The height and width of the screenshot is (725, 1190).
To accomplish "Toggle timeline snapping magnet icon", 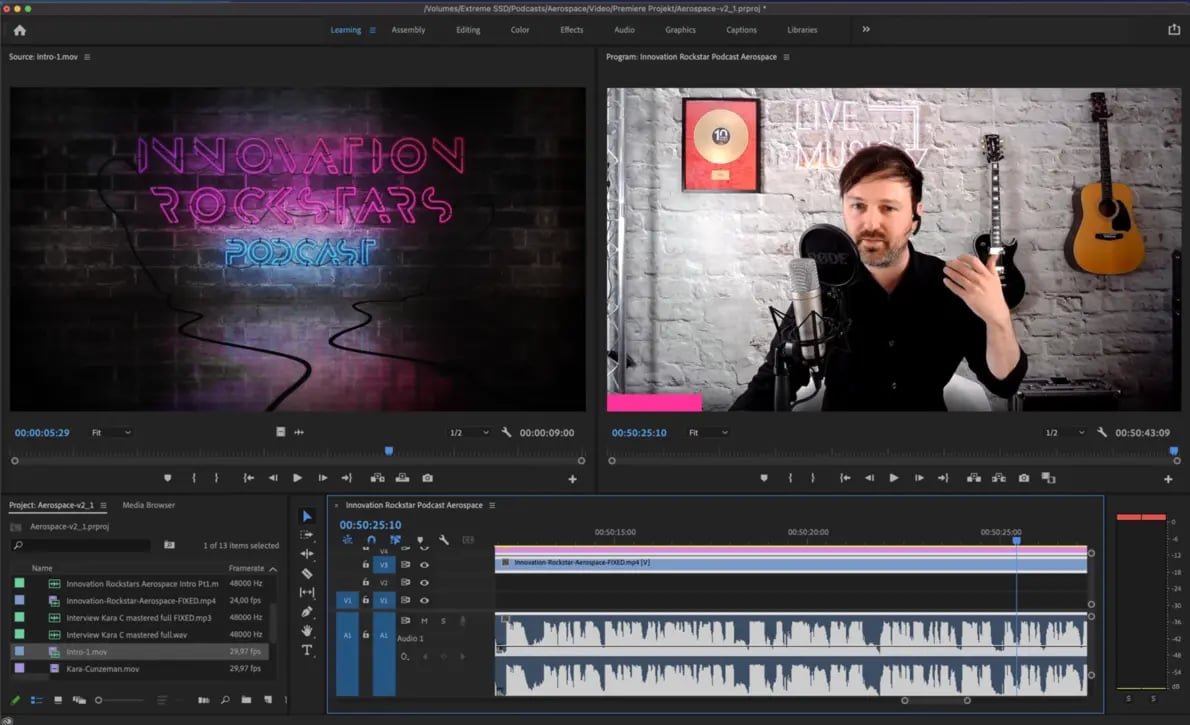I will point(371,540).
